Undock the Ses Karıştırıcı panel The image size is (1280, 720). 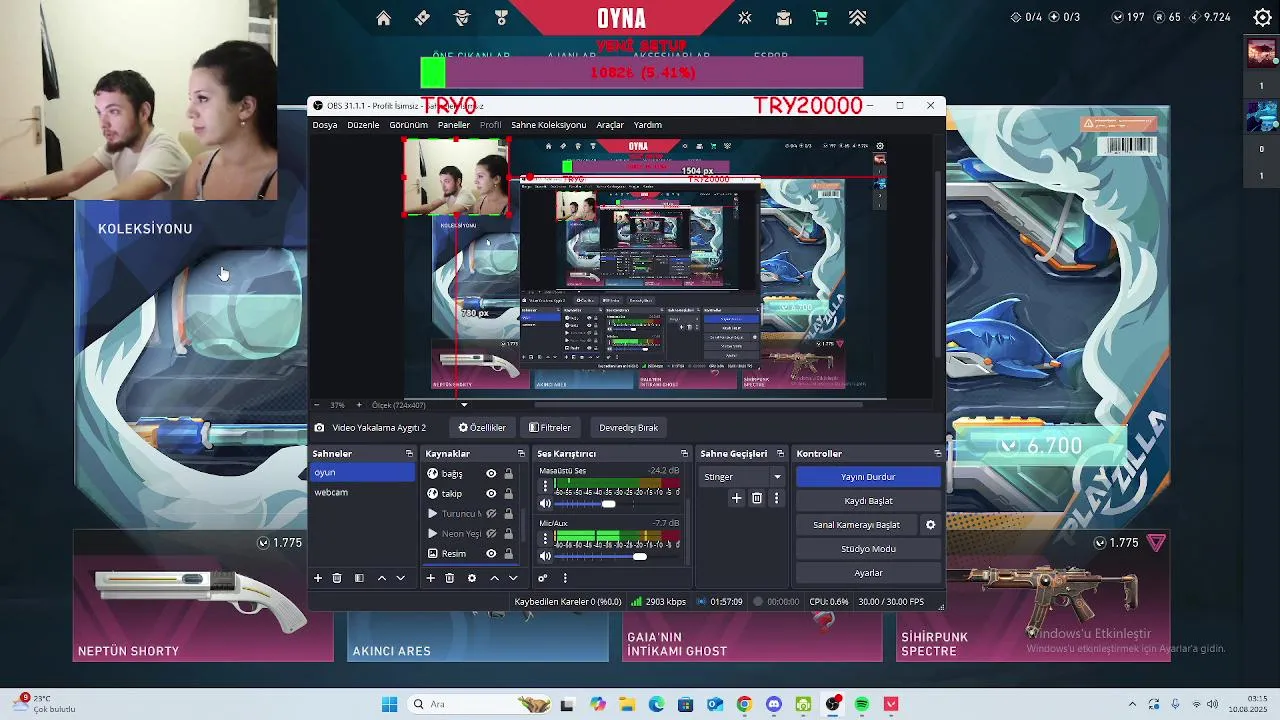pyautogui.click(x=684, y=454)
